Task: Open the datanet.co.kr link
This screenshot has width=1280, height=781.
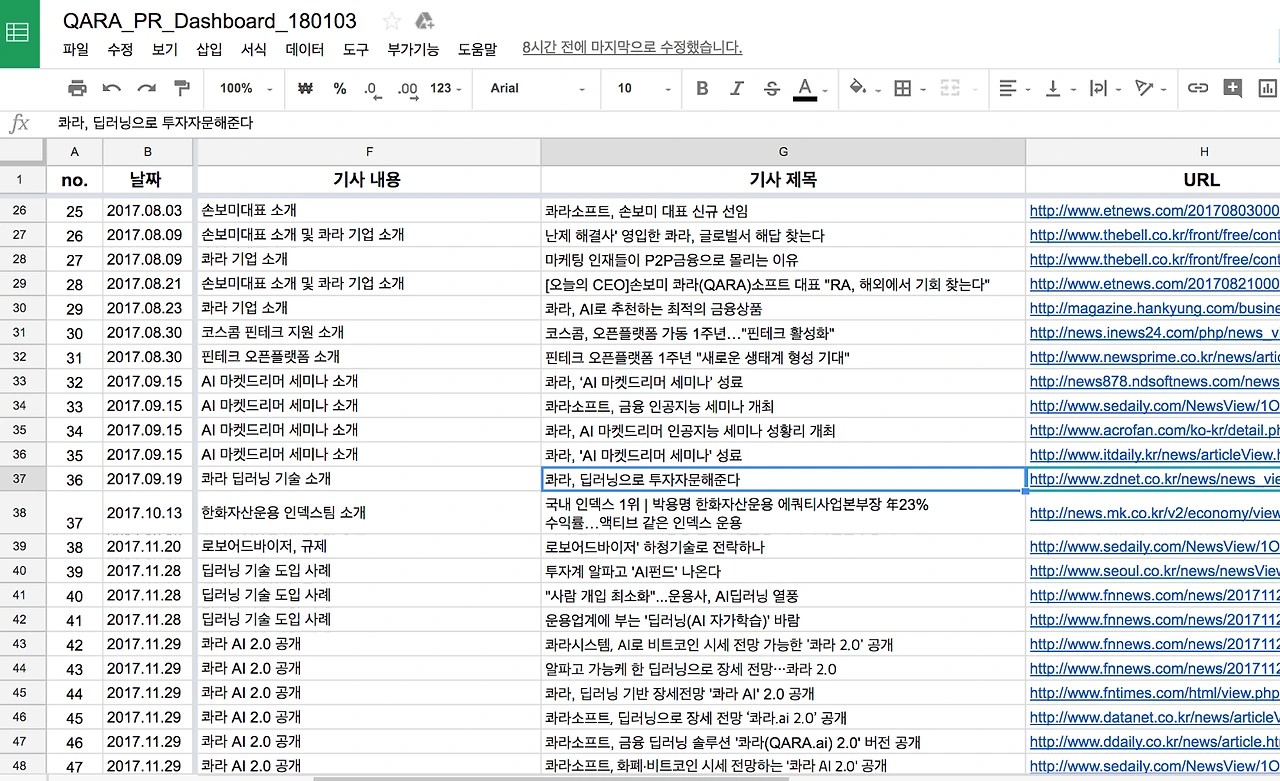Action: click(1155, 717)
